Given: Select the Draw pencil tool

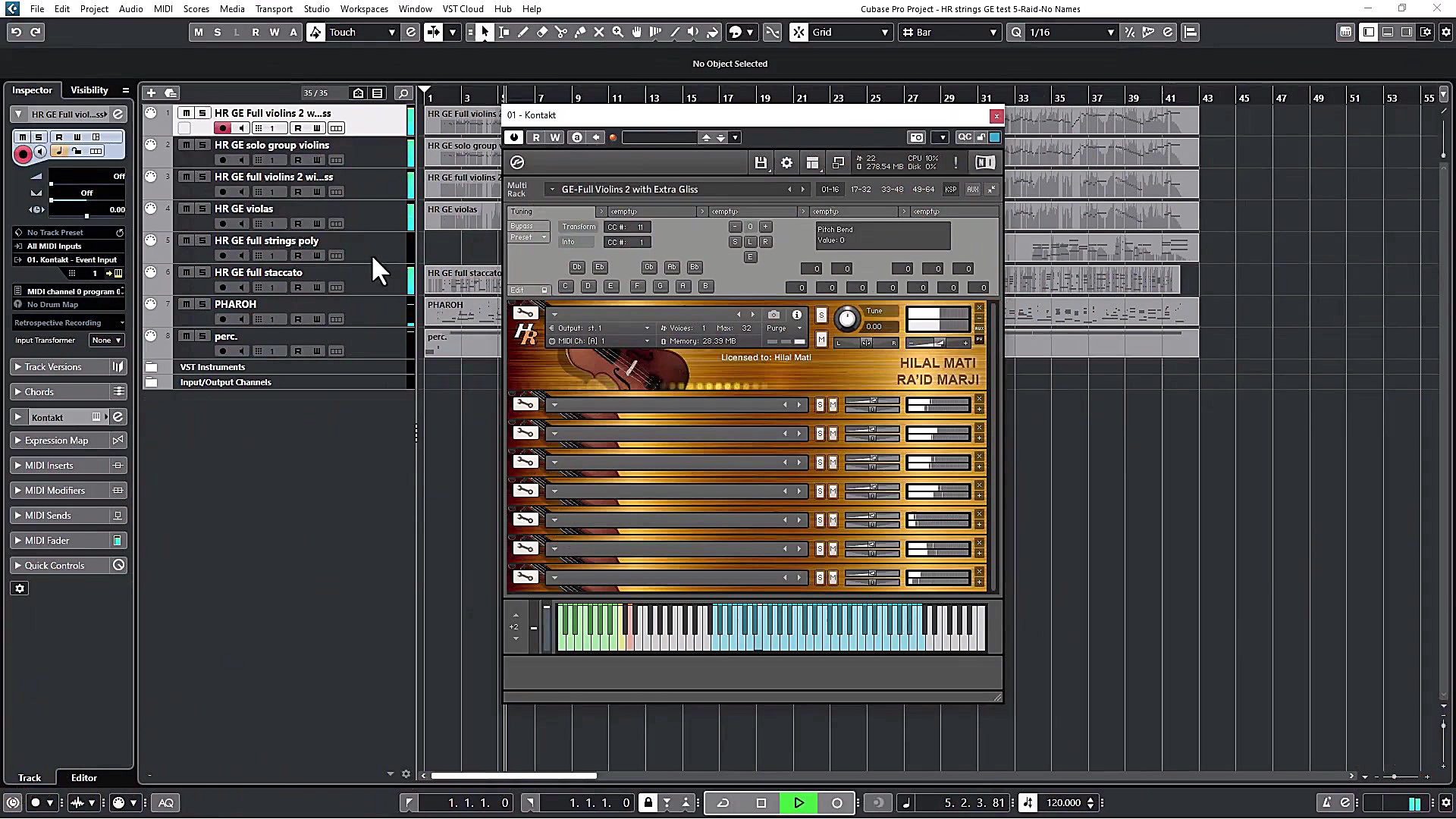Looking at the screenshot, I should coord(523,32).
